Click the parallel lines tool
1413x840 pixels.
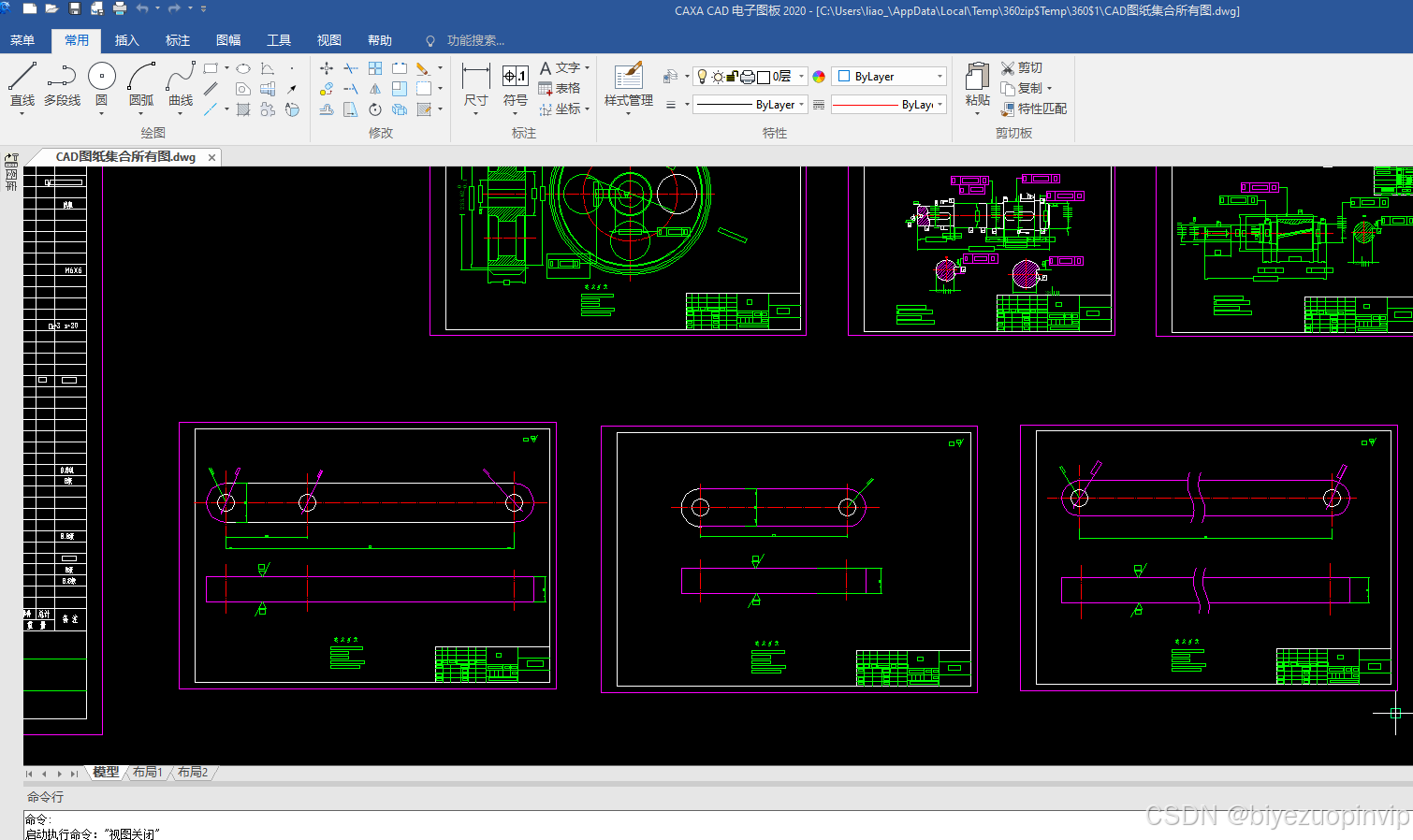[211, 89]
